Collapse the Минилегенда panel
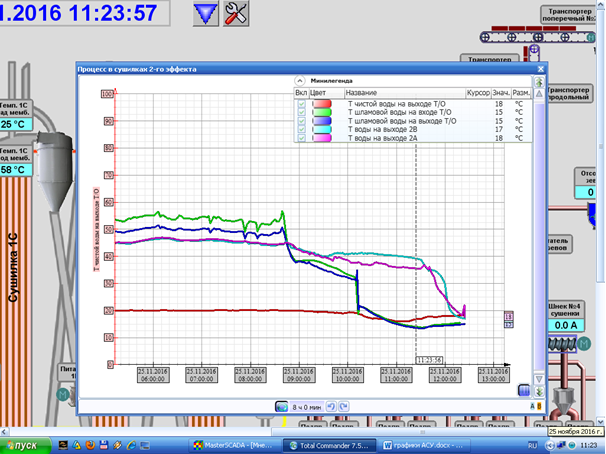Viewport: 606px width, 454px height. pos(299,80)
